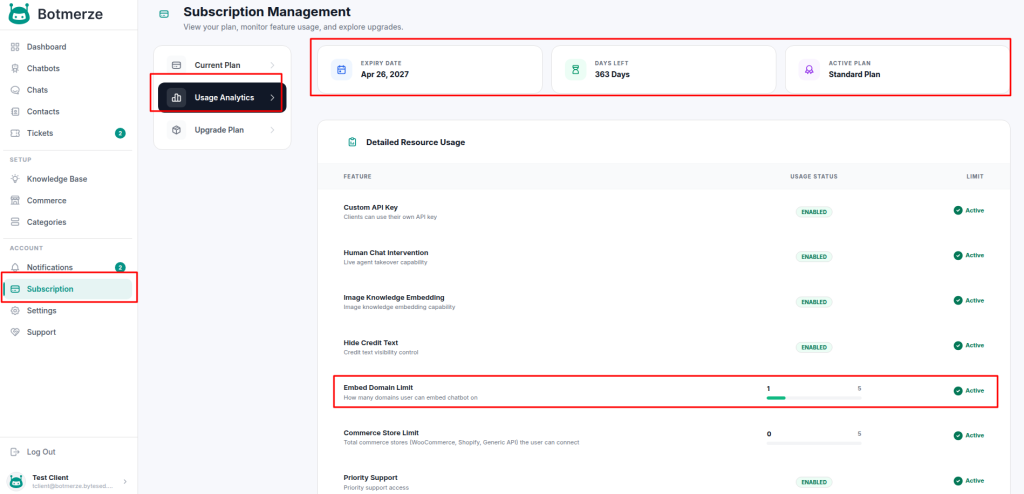Click the Test Client name label
Screen dimensions: 1024x494
click(x=50, y=478)
